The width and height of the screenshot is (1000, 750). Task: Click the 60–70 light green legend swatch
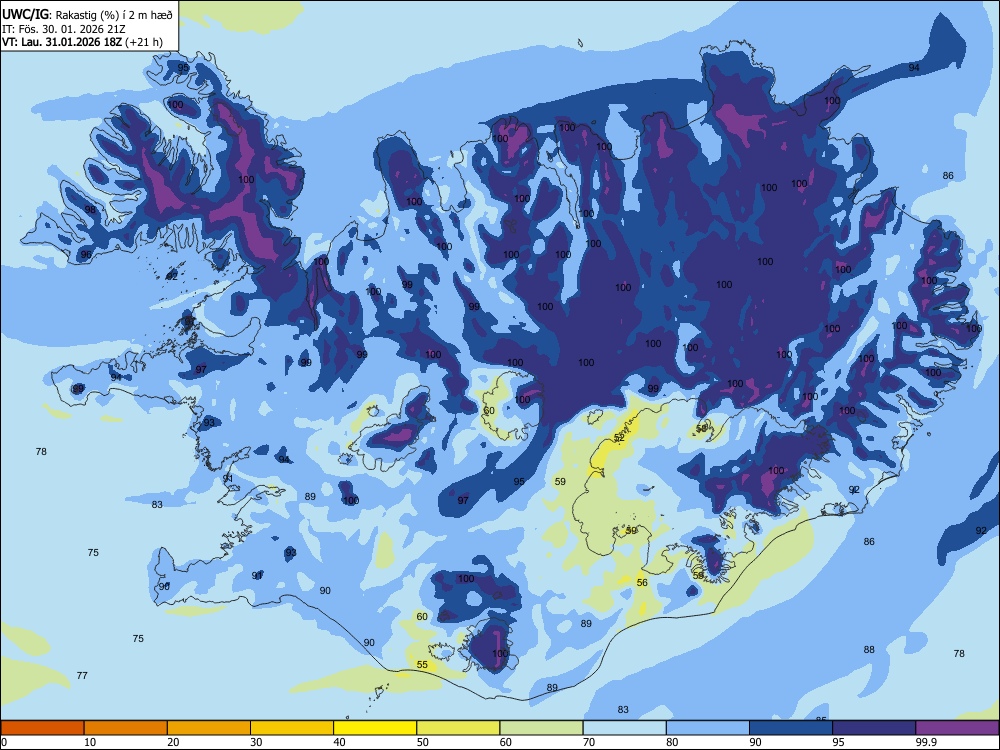(x=541, y=728)
